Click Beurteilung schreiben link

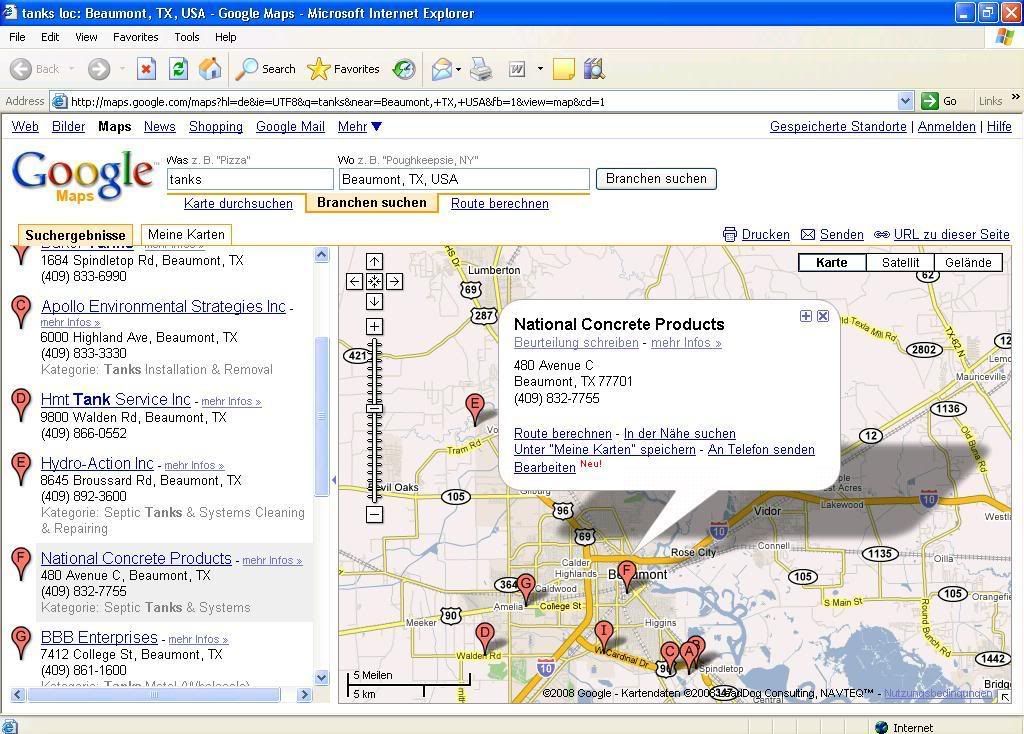coord(576,343)
